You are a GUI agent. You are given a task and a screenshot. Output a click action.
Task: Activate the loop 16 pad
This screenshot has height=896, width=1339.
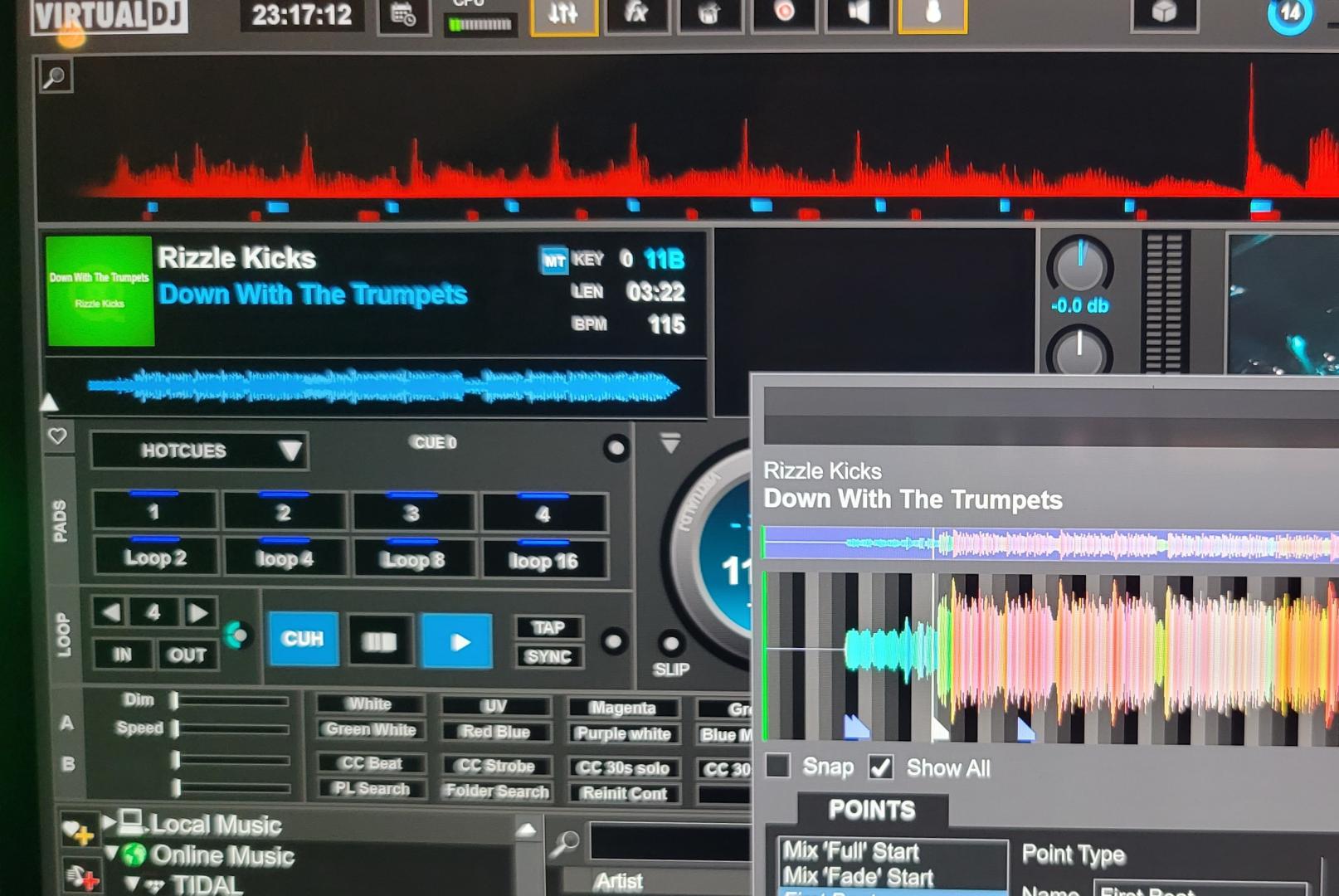pyautogui.click(x=543, y=561)
